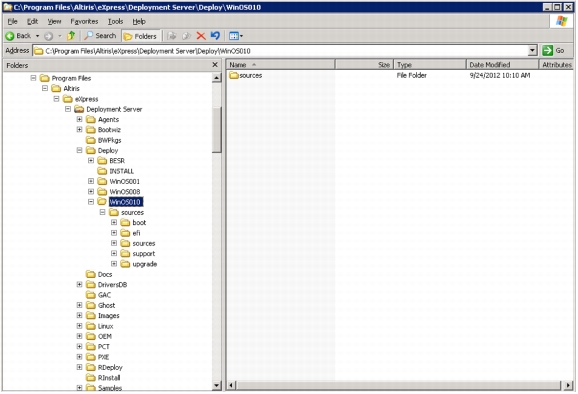This screenshot has height=394, width=578.
Task: Toggle the Folders pane button
Action: pyautogui.click(x=140, y=36)
